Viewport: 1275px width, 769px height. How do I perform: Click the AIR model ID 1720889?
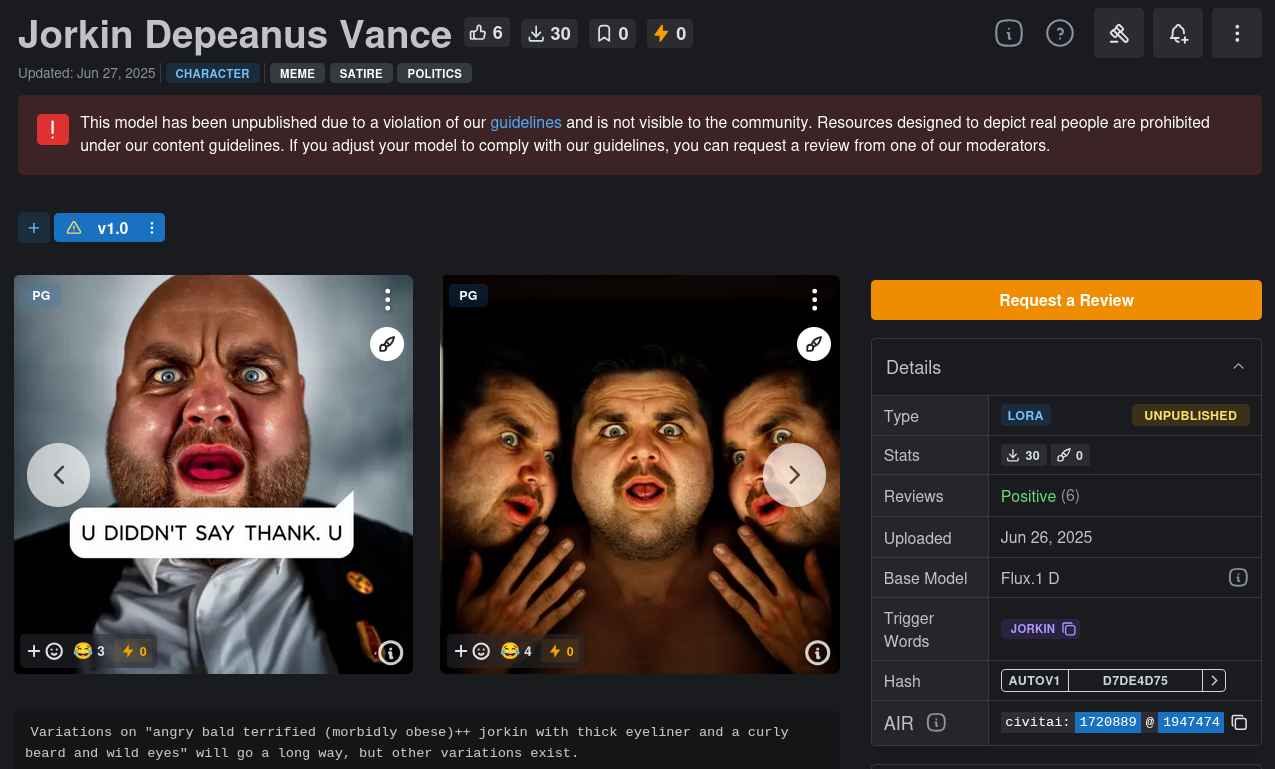tap(1108, 722)
